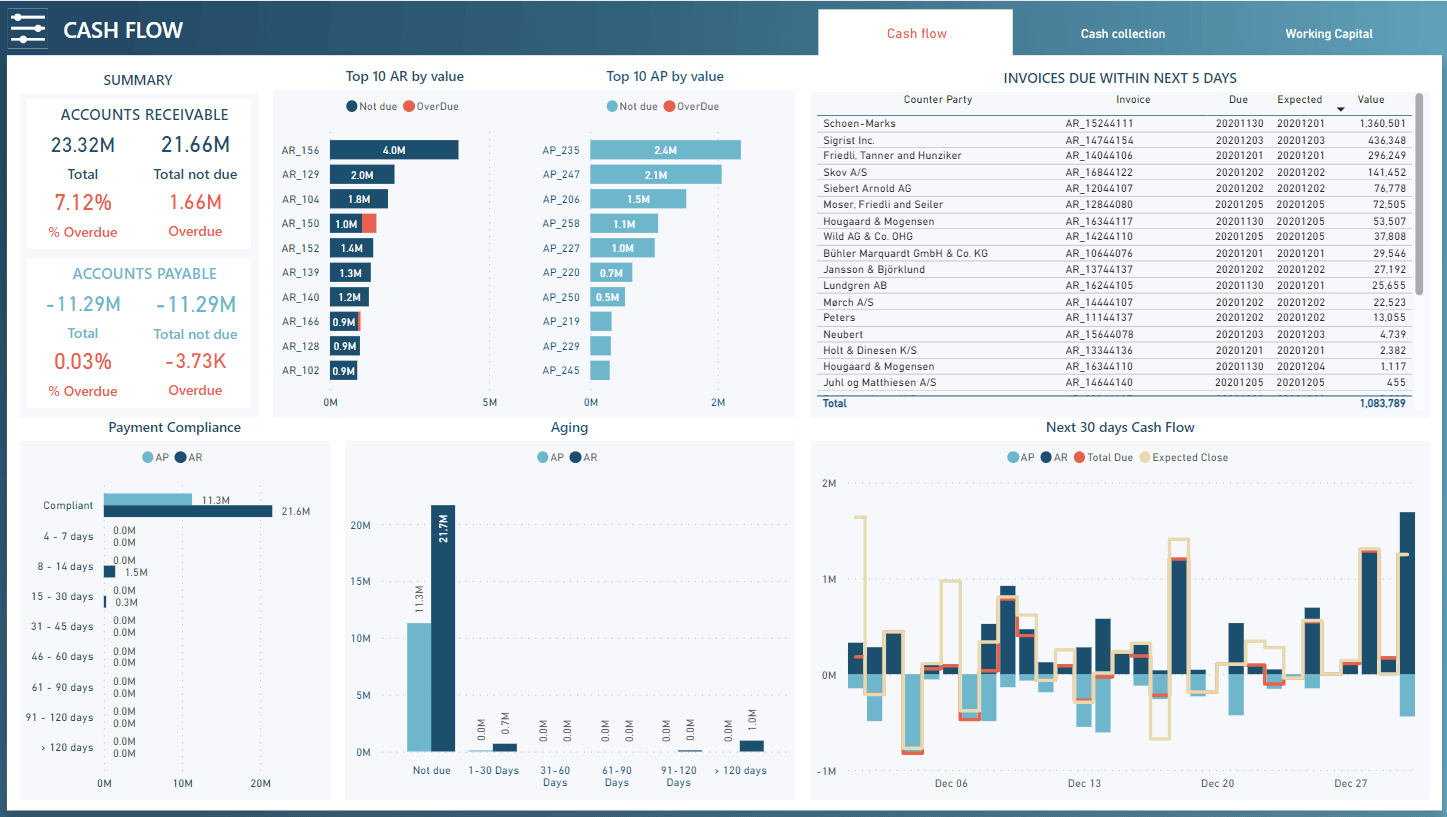The width and height of the screenshot is (1447, 817).
Task: Toggle the Not due legend entry in Top 10 AR
Action: point(373,106)
